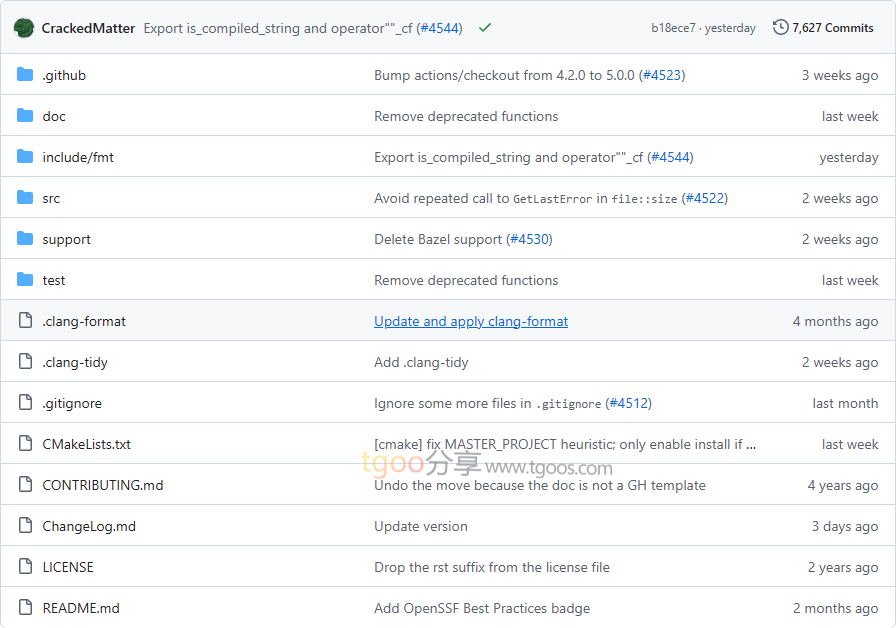Open the ChangeLog.md file

click(89, 526)
